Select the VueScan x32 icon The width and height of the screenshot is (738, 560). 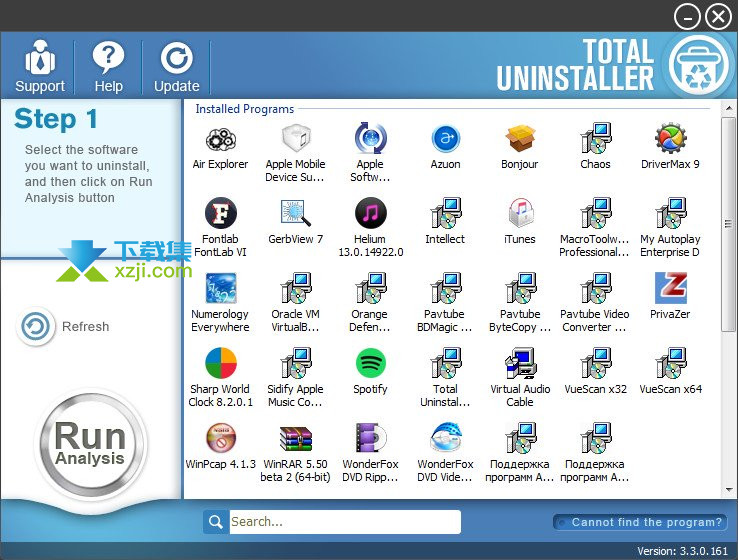(x=595, y=363)
